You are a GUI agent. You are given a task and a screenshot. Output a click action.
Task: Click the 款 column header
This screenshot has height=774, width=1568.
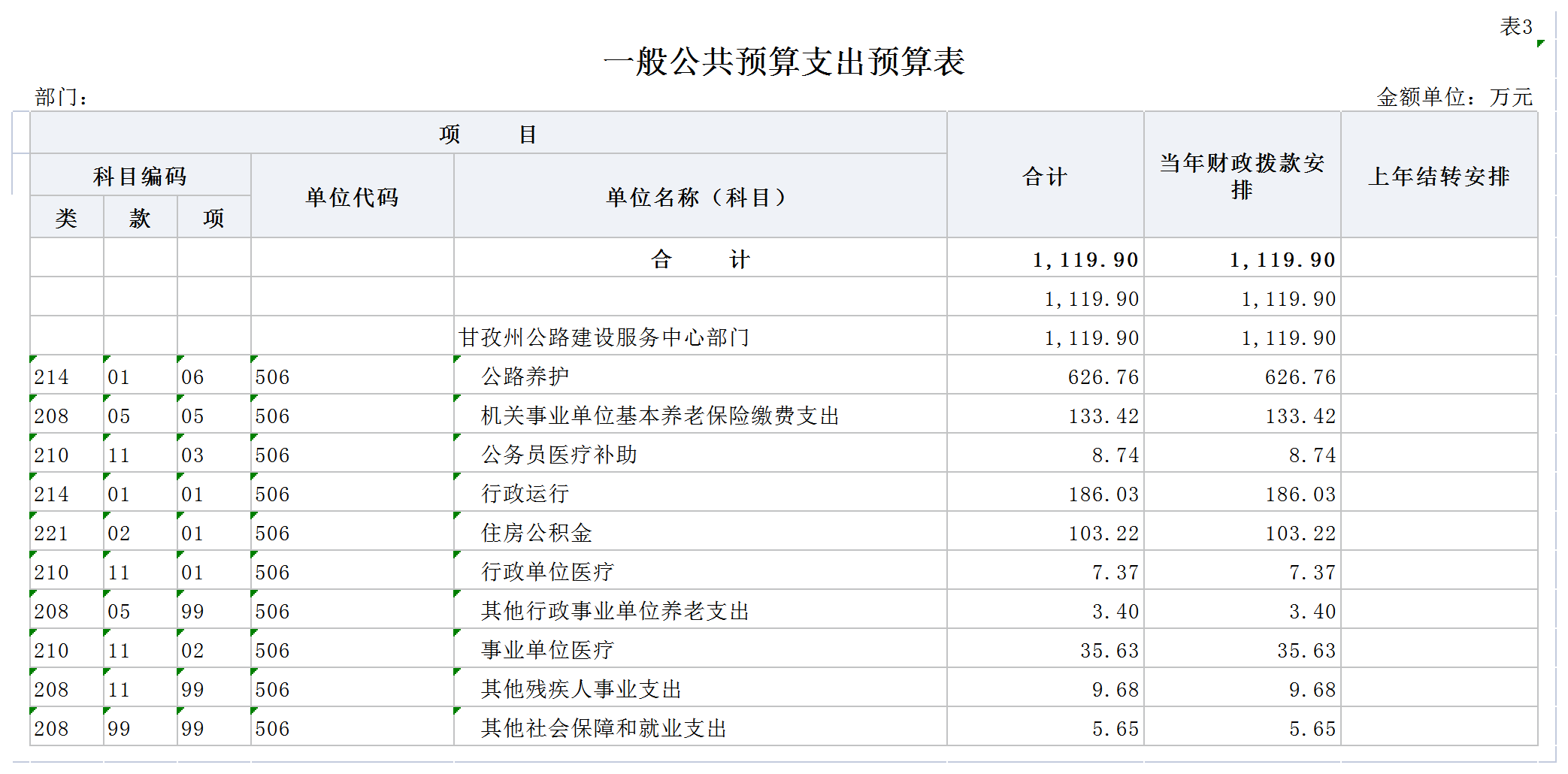[x=141, y=218]
